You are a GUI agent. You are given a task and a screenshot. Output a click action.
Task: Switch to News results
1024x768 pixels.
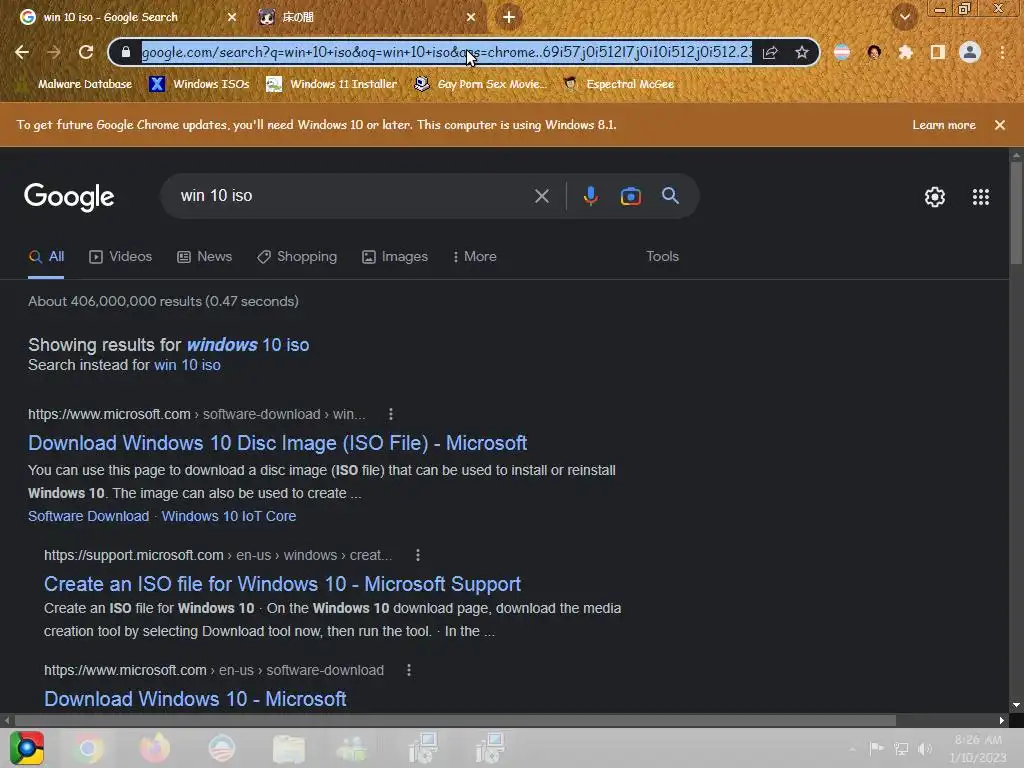[204, 257]
